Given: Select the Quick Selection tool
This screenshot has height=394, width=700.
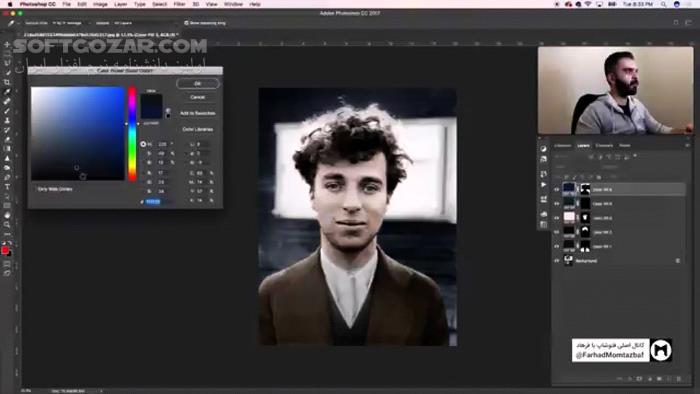Looking at the screenshot, I should point(7,72).
